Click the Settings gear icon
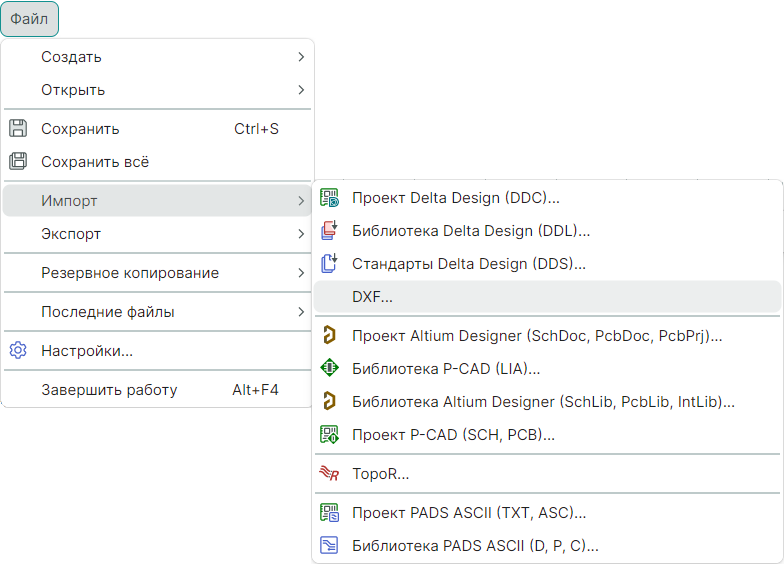 pyautogui.click(x=17, y=351)
